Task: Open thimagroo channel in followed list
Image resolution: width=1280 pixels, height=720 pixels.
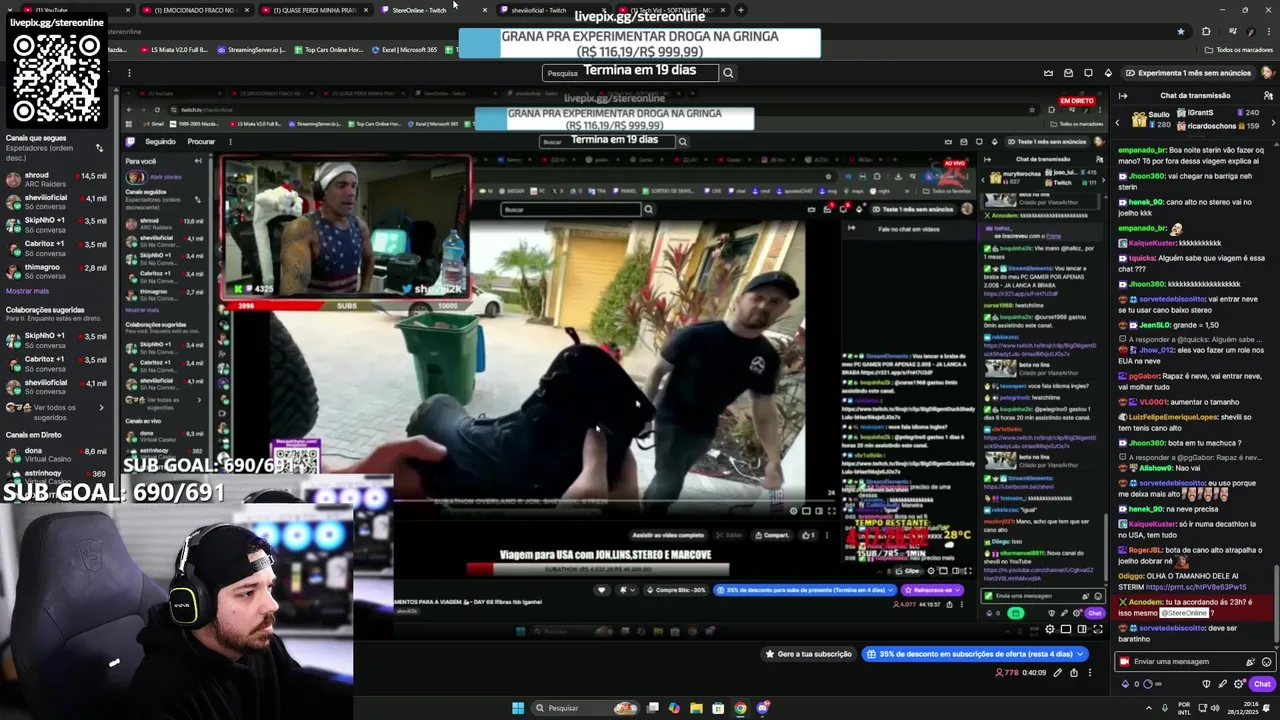Action: tap(54, 271)
